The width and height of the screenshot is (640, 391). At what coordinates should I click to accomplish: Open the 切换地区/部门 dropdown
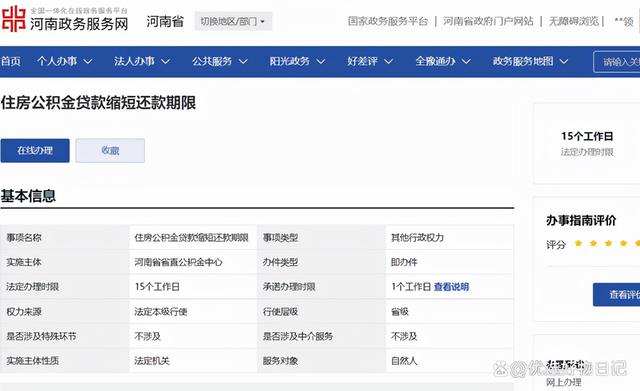pos(233,21)
